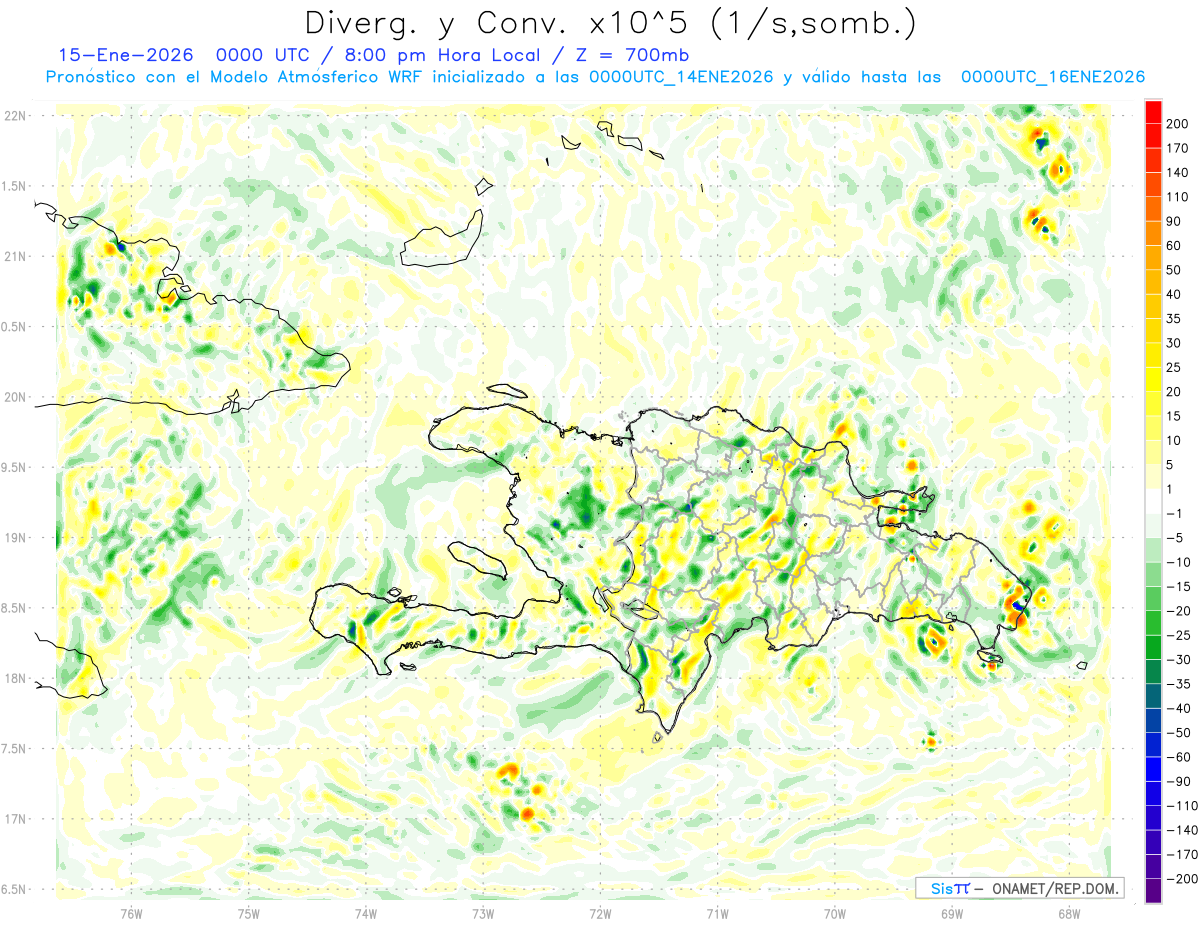Pick the dark purple colorbar segment below -200
The width and height of the screenshot is (1200, 927).
pyautogui.click(x=1153, y=891)
